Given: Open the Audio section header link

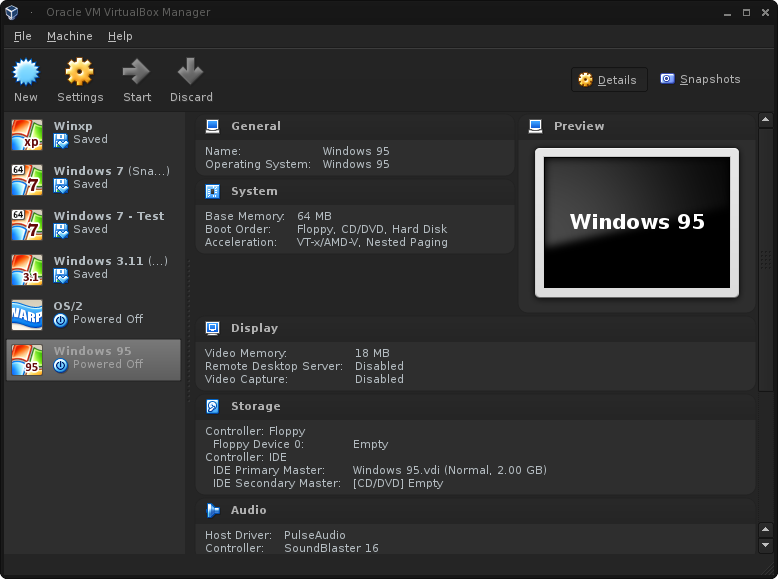Looking at the screenshot, I should tap(249, 510).
